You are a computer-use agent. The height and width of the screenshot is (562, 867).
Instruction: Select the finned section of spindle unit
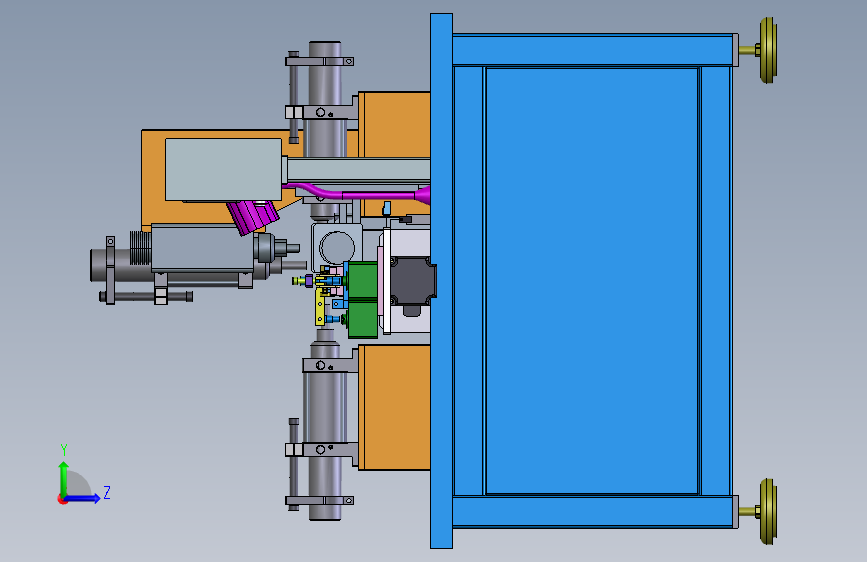(140, 247)
